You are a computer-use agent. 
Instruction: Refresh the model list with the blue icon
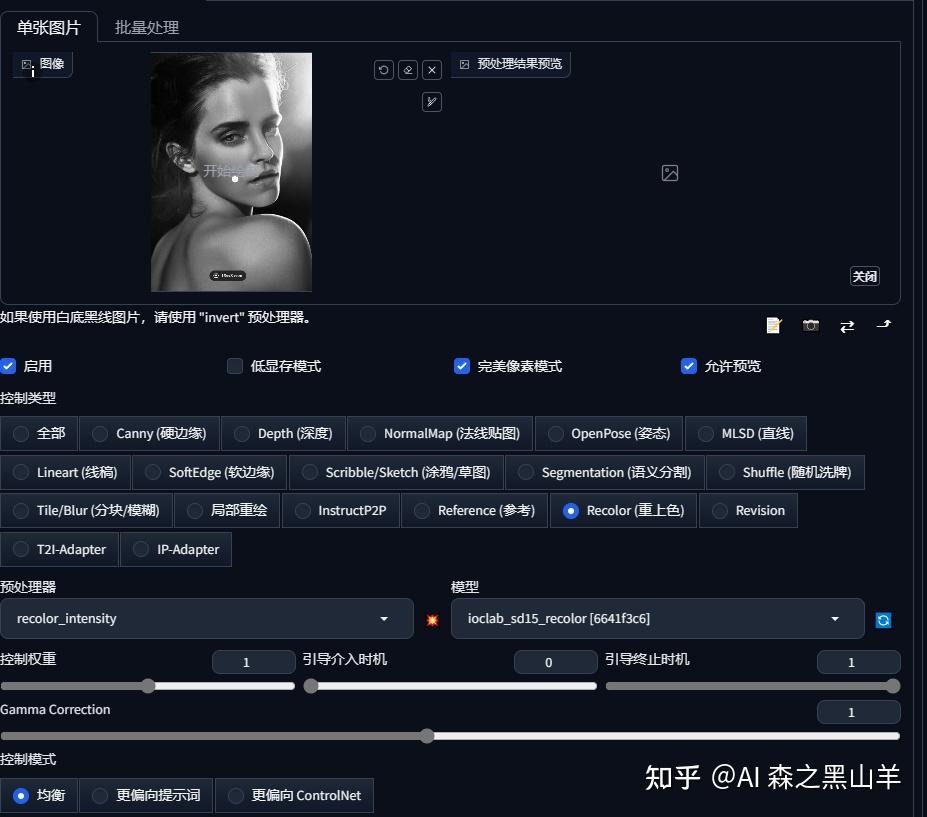click(883, 620)
